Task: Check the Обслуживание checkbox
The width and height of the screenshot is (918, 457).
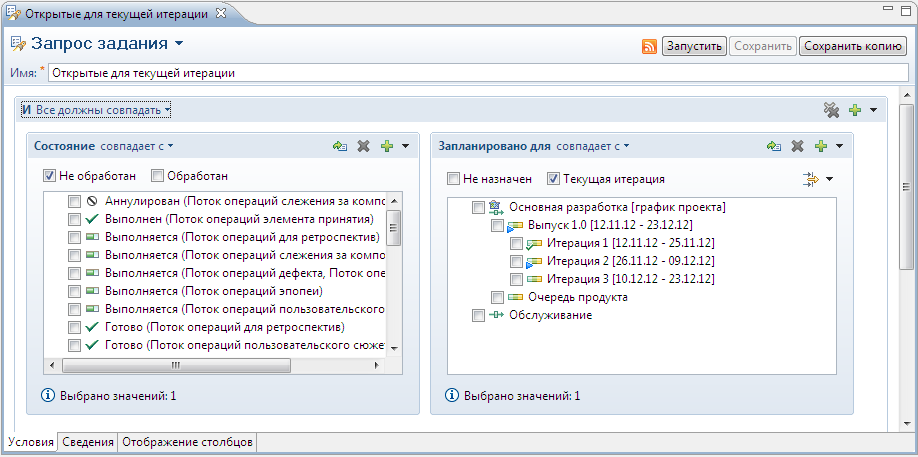Action: click(478, 315)
